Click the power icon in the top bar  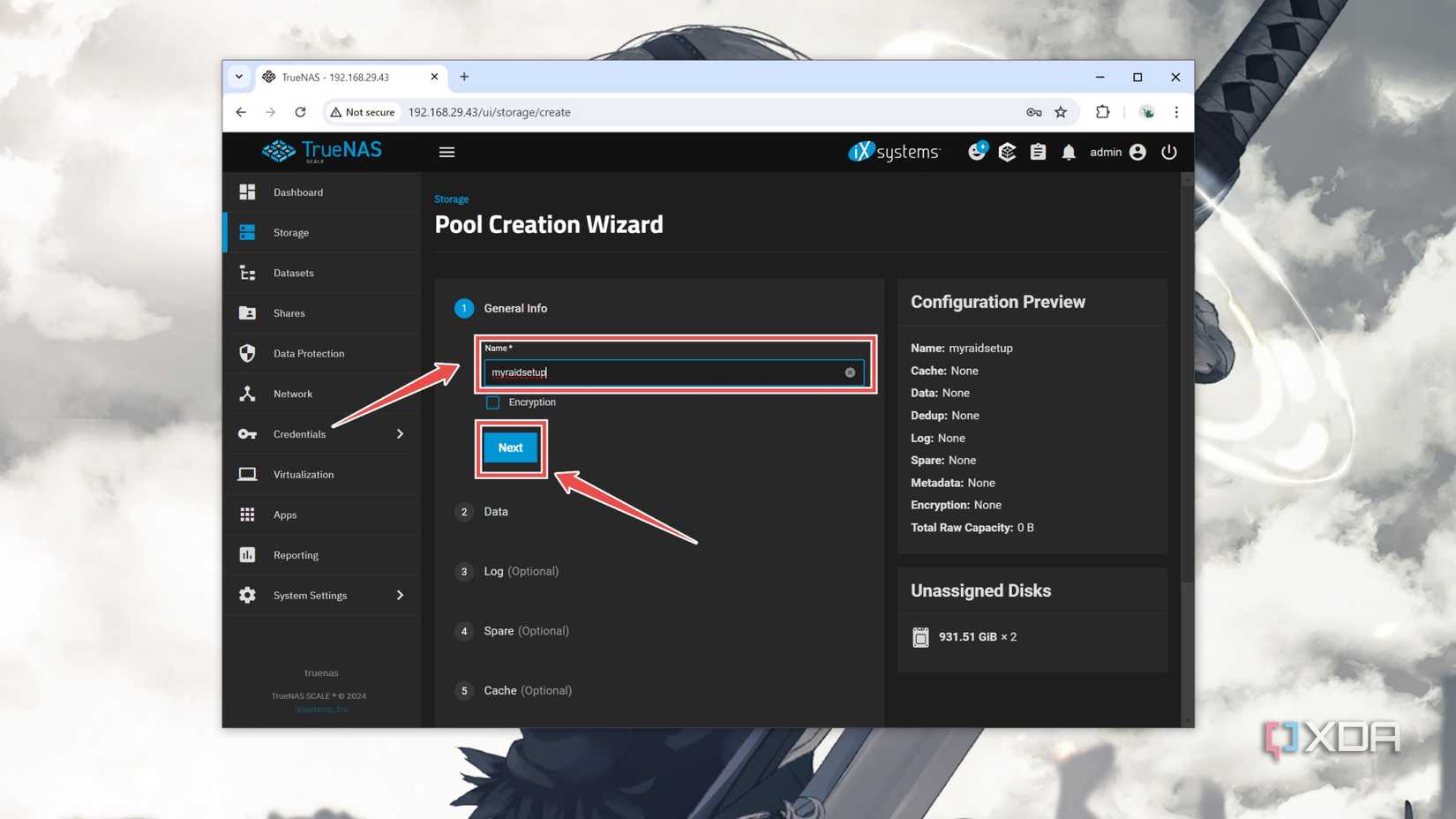pos(1169,151)
